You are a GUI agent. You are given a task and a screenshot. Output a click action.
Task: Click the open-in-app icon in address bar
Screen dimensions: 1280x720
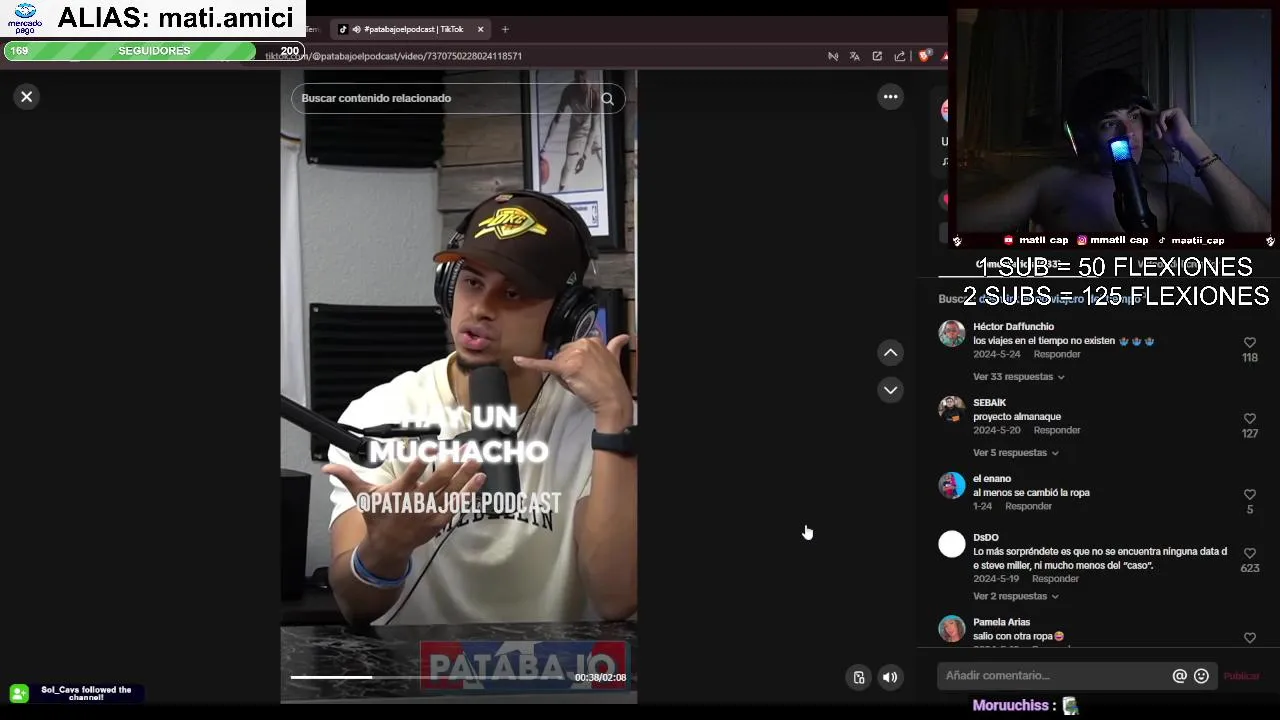[877, 56]
